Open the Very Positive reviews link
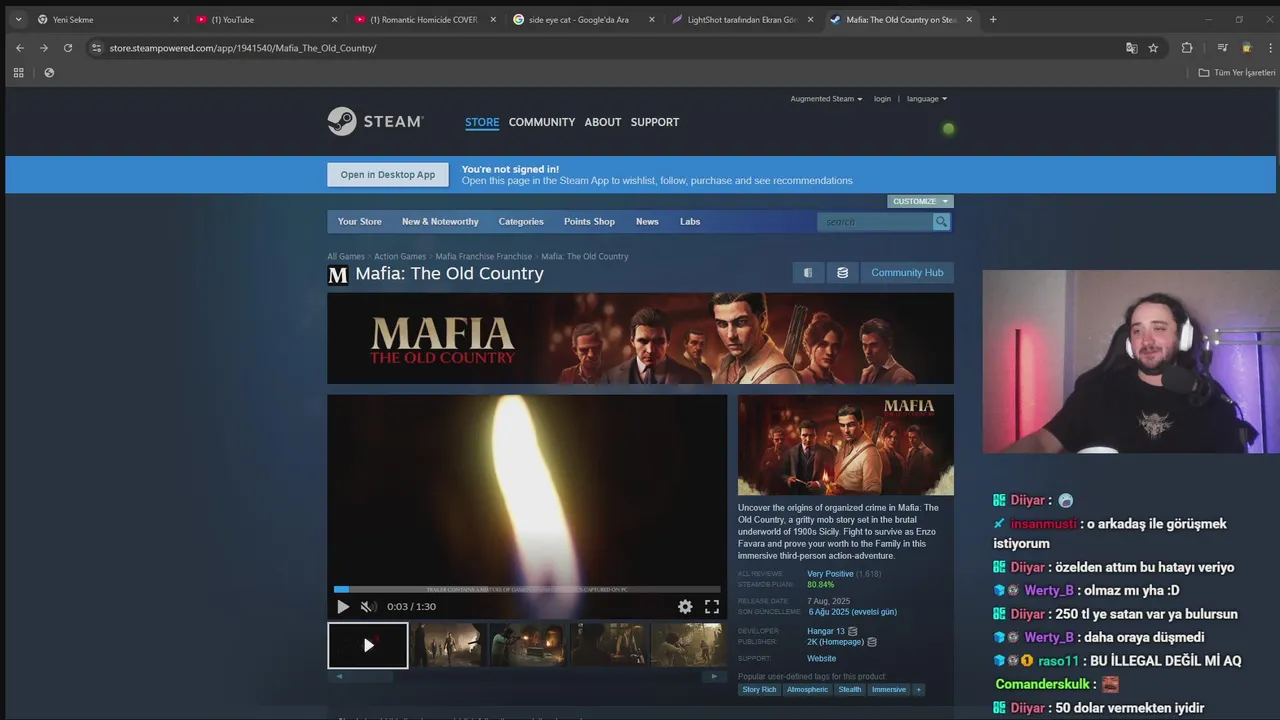1280x720 pixels. point(830,574)
